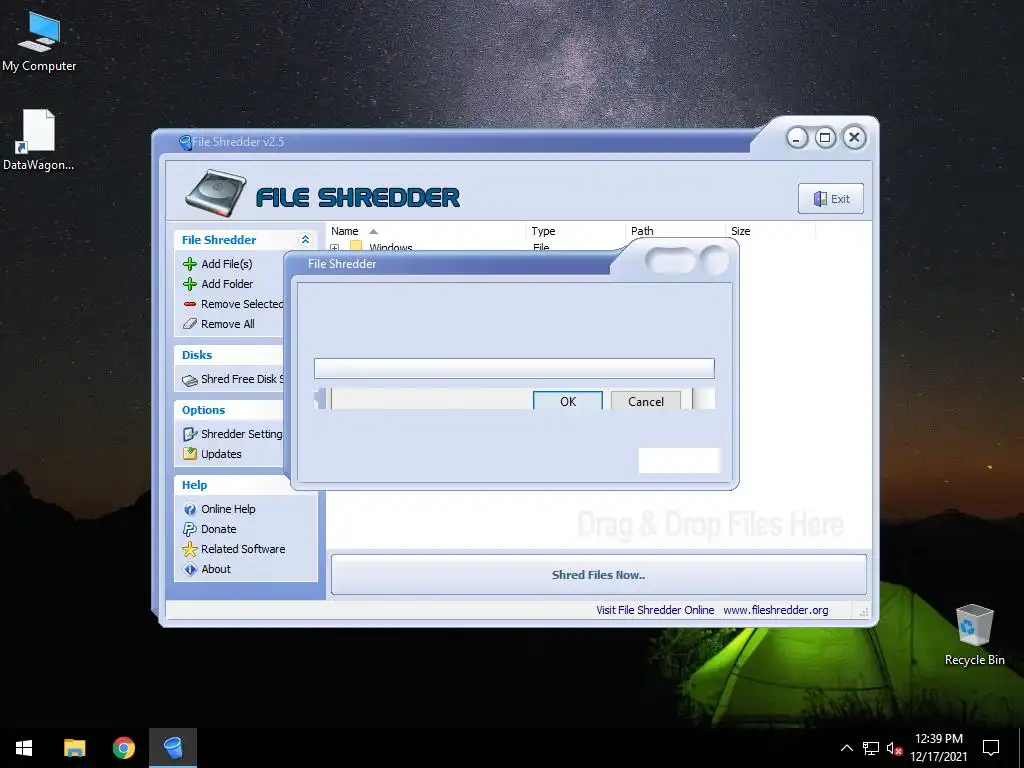Click File Shredder taskbar icon

click(173, 748)
